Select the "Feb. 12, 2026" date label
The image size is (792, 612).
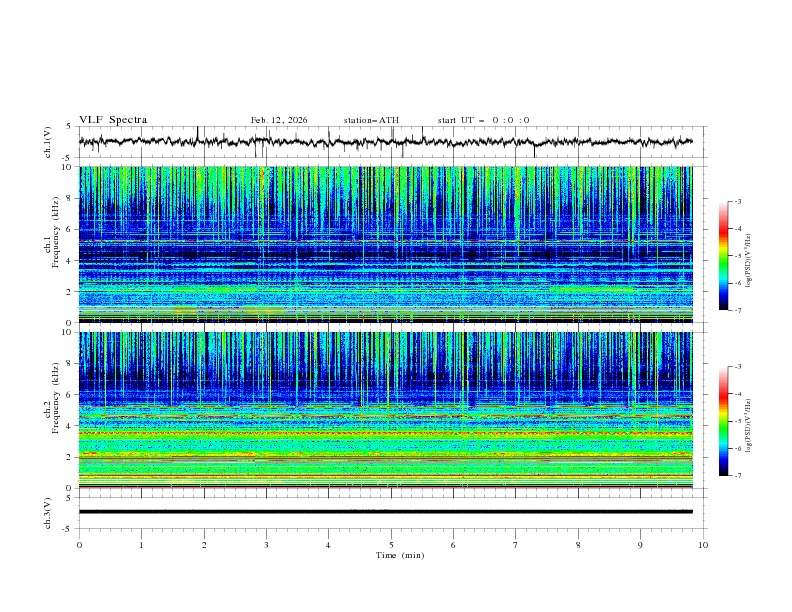click(279, 120)
